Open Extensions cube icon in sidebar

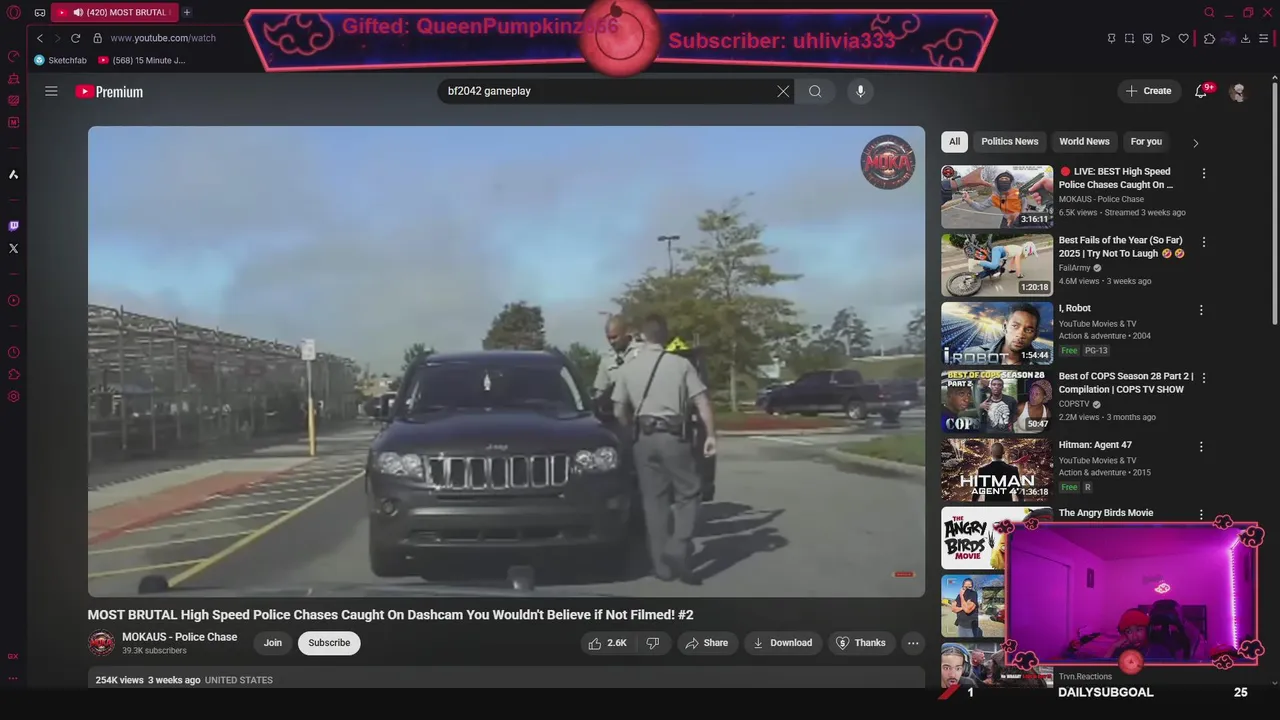click(x=13, y=374)
